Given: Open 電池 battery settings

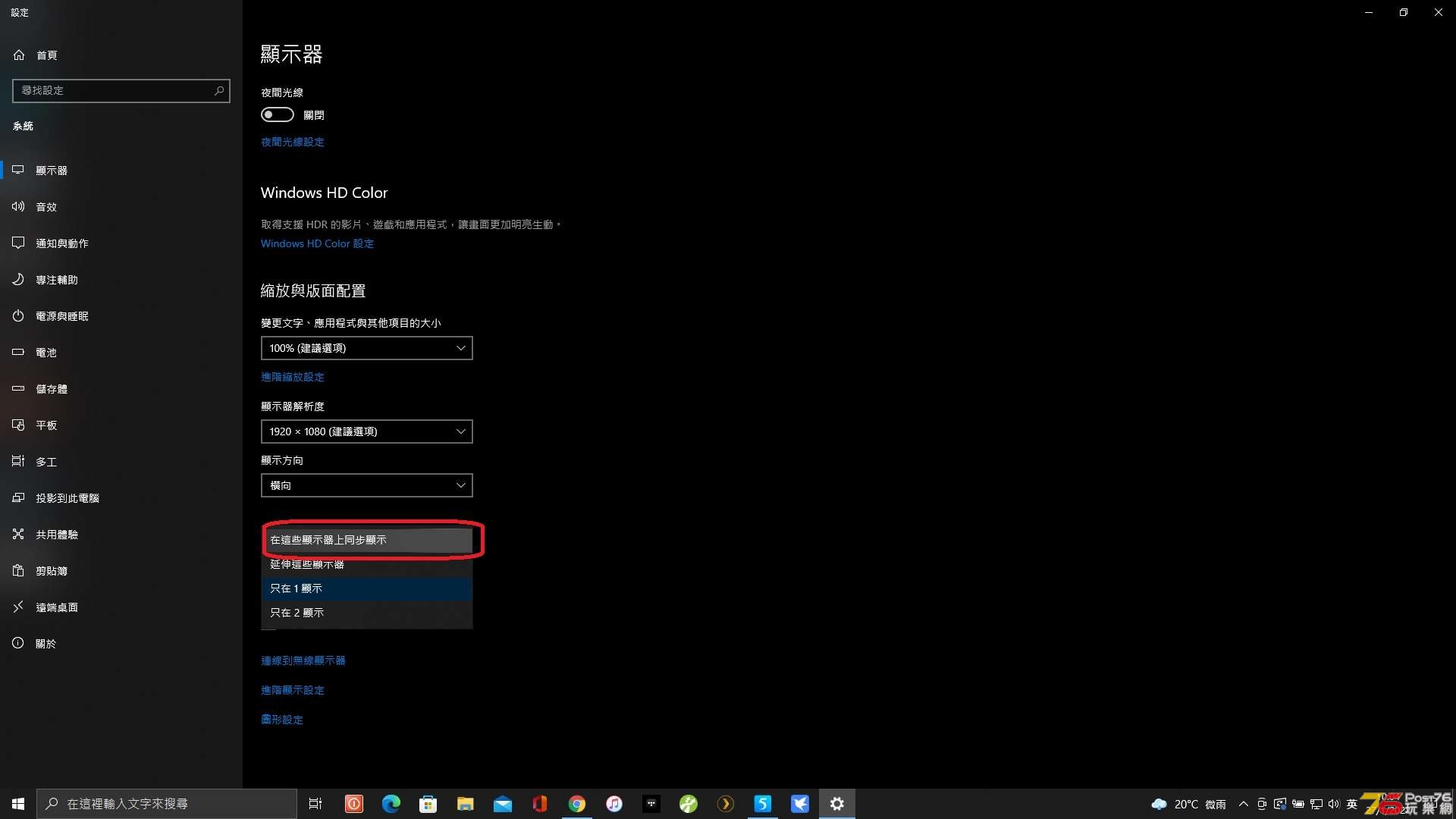Looking at the screenshot, I should click(x=121, y=352).
